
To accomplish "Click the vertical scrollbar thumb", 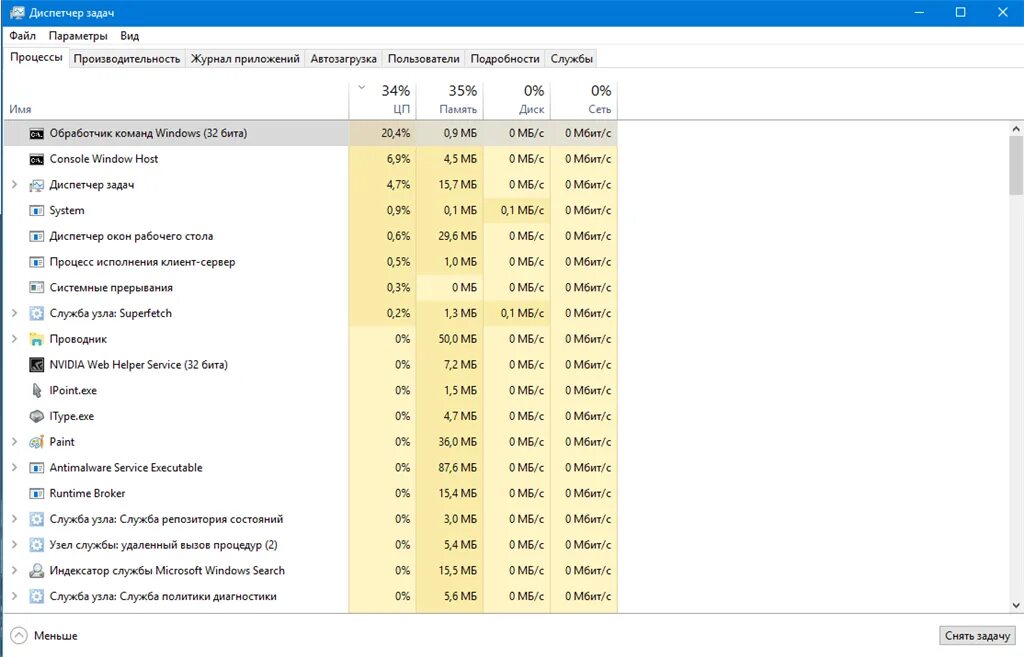I will pos(1016,166).
